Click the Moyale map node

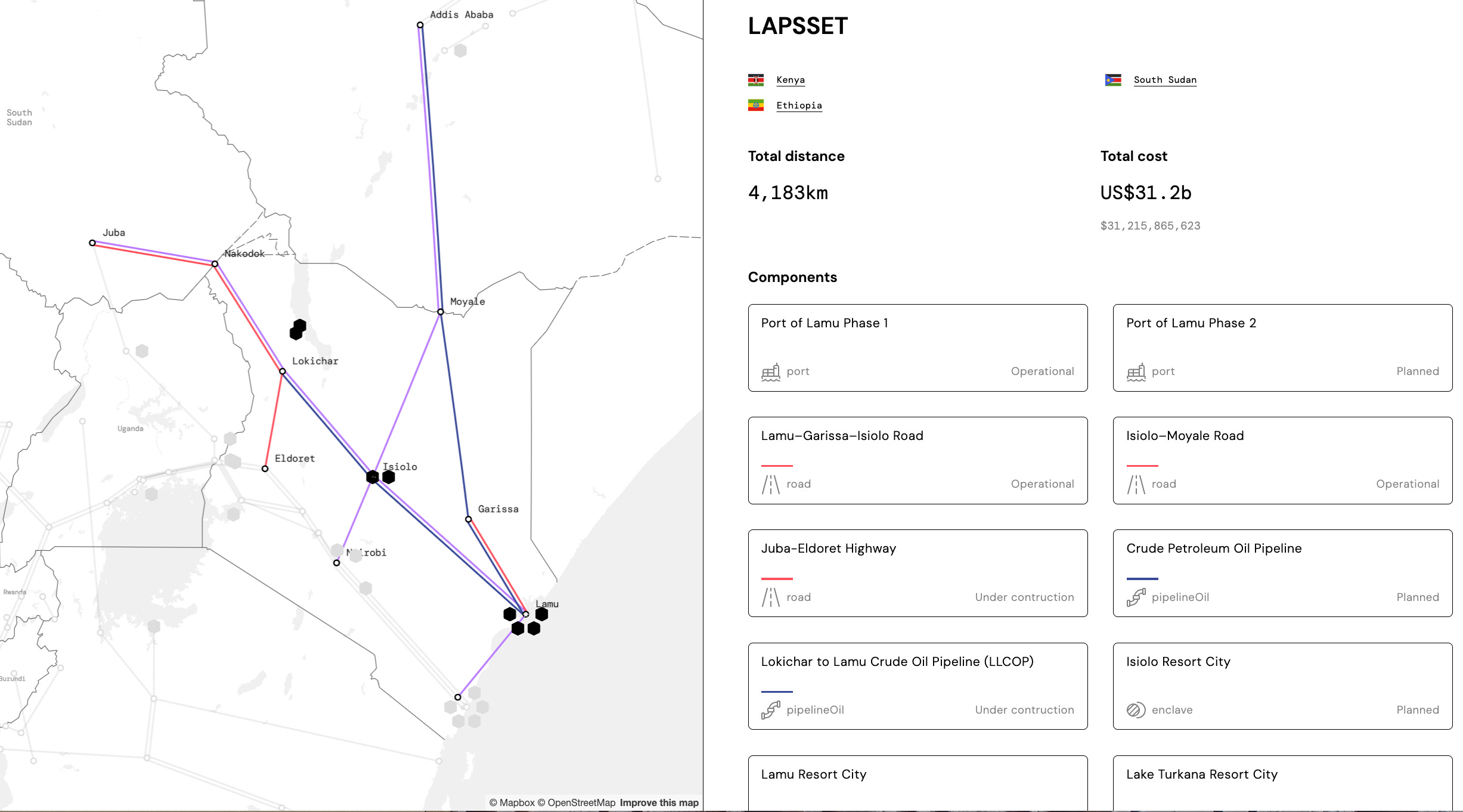click(x=441, y=312)
